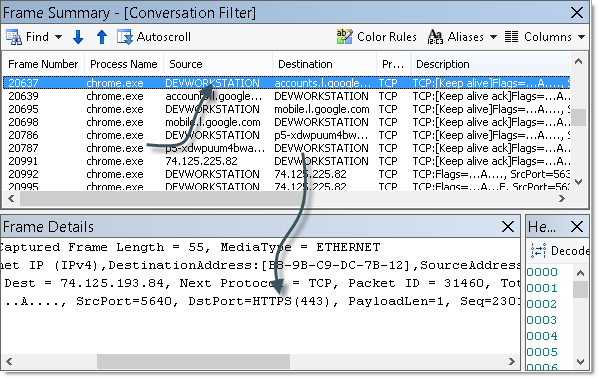Toggle Autoscroll in Frame Summary
Image resolution: width=598 pixels, height=378 pixels.
[154, 37]
